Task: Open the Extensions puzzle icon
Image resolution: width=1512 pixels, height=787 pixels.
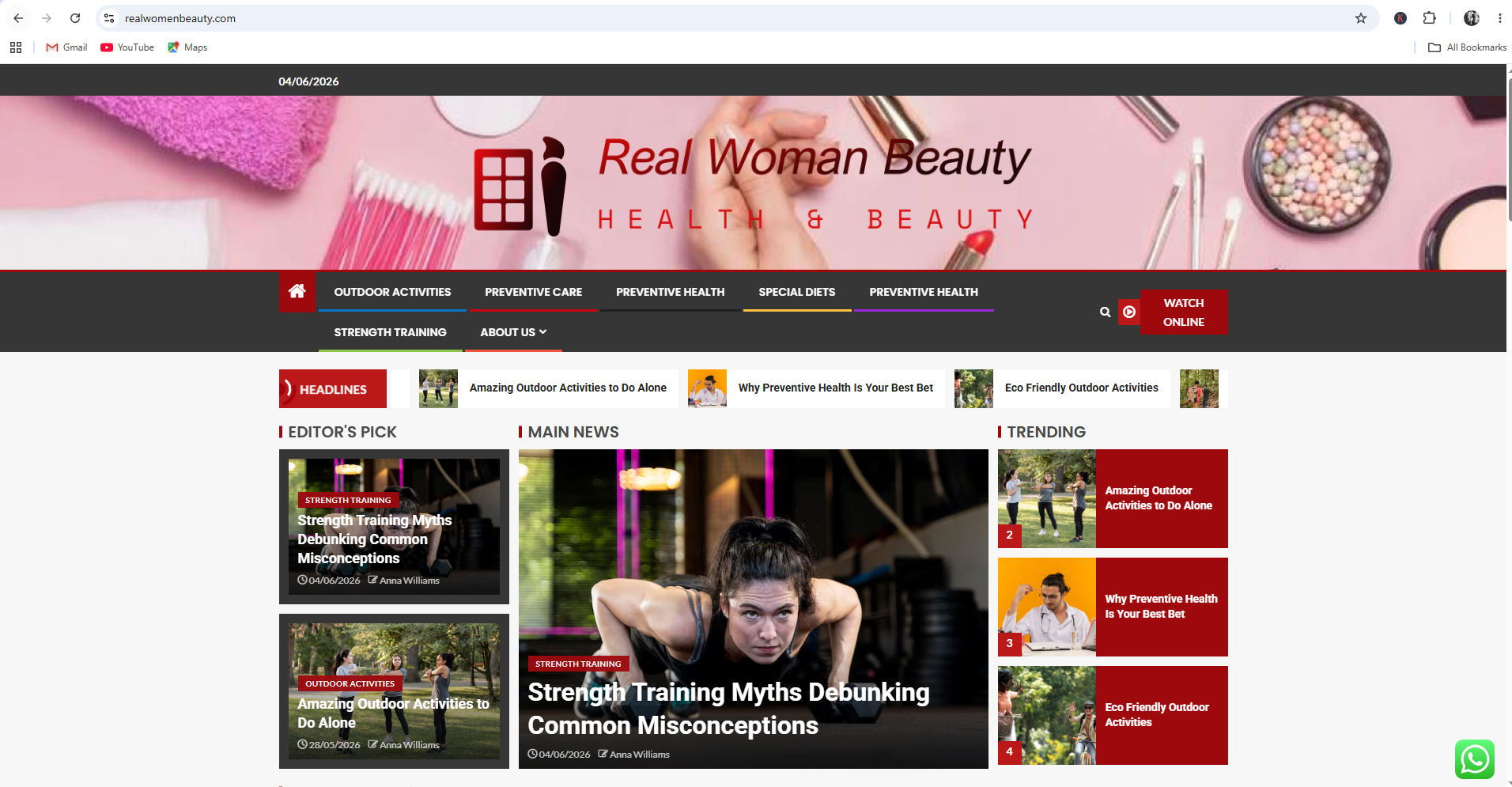Action: 1429,18
